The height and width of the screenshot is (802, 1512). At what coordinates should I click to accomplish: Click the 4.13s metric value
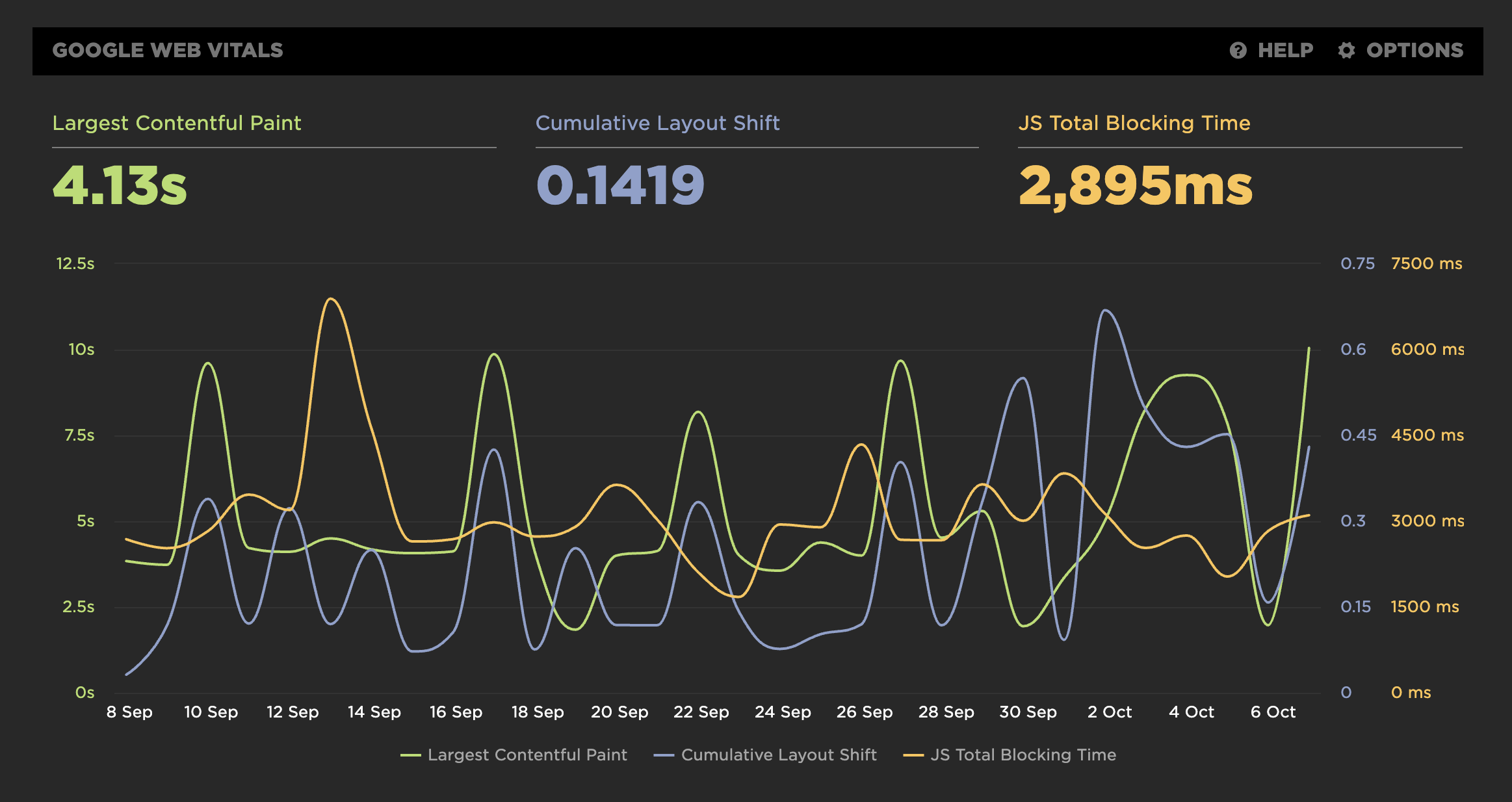(120, 186)
